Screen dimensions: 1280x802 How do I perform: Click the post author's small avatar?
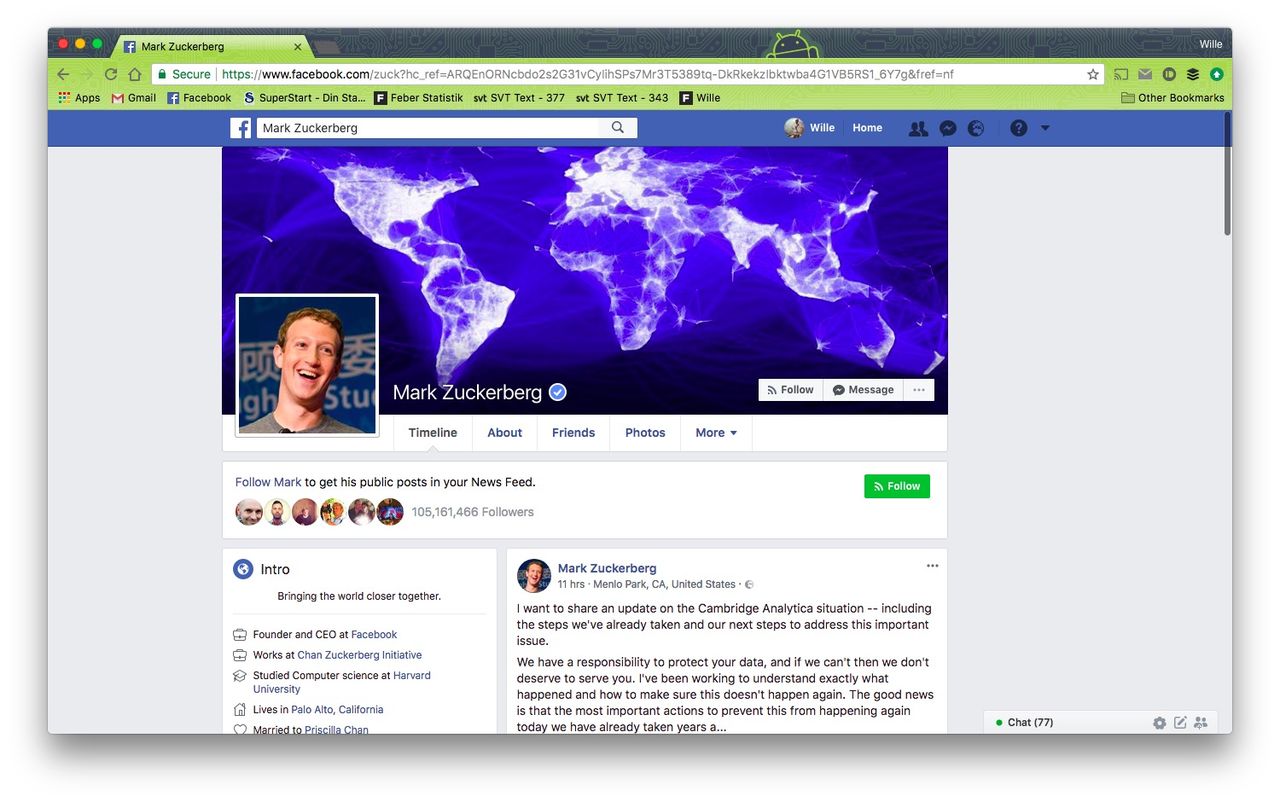pos(534,576)
